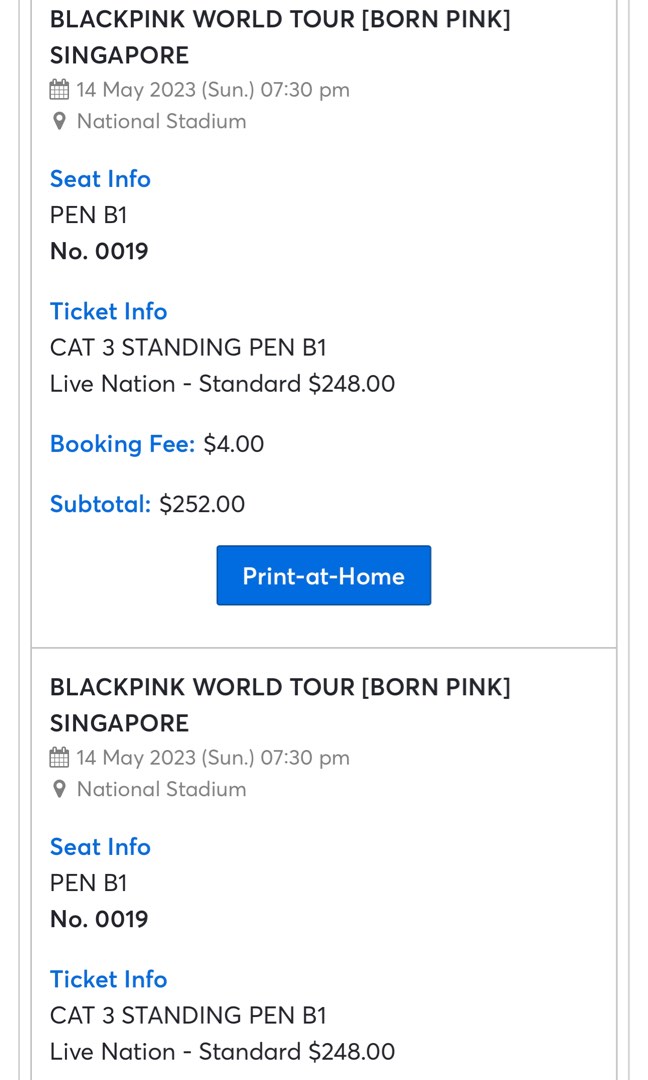Click the BLACKPINK WORLD TOUR title on first ticket
The image size is (648, 1080).
pyautogui.click(x=280, y=18)
